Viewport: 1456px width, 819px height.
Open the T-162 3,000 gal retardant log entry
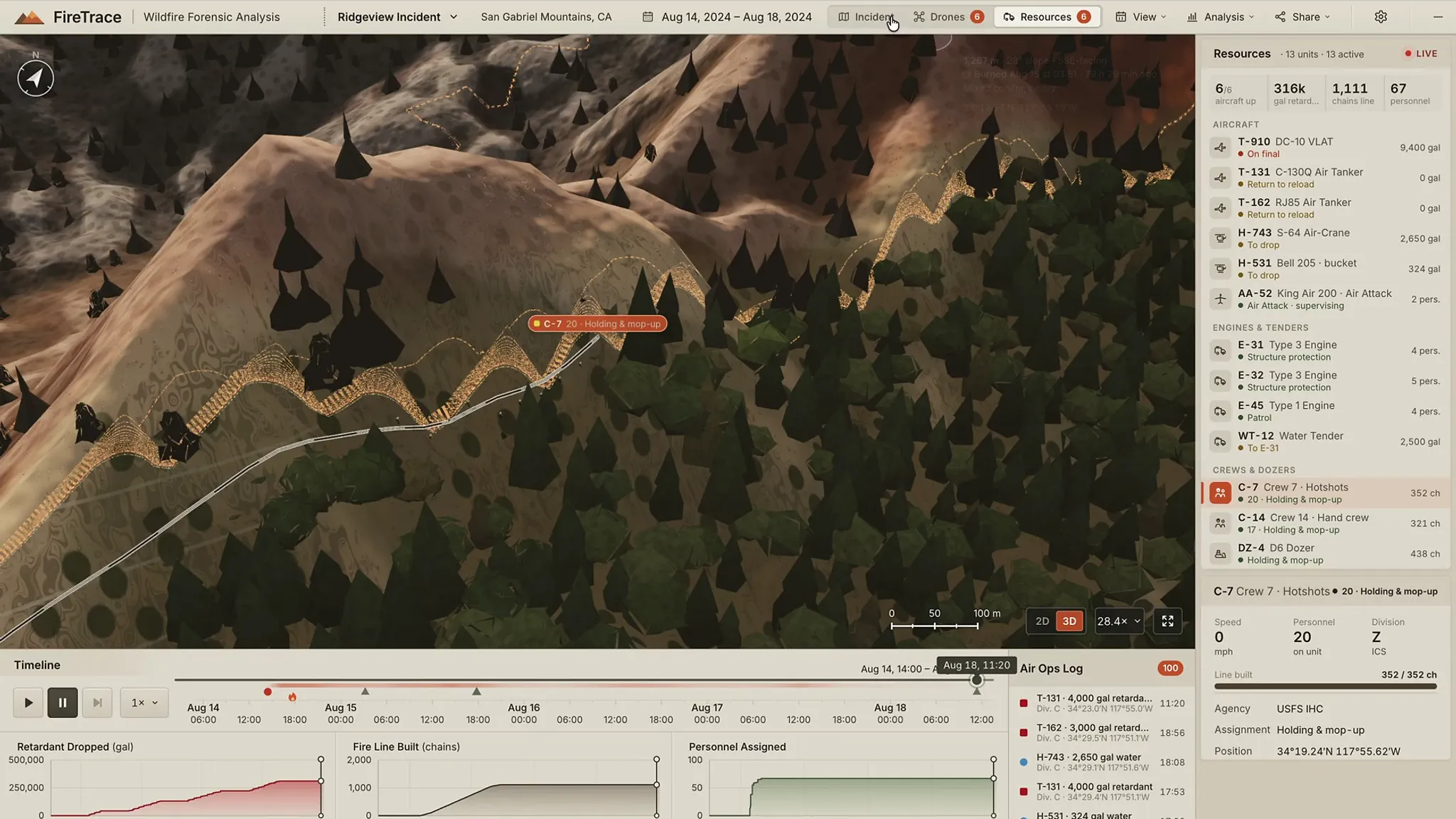[x=1103, y=732]
